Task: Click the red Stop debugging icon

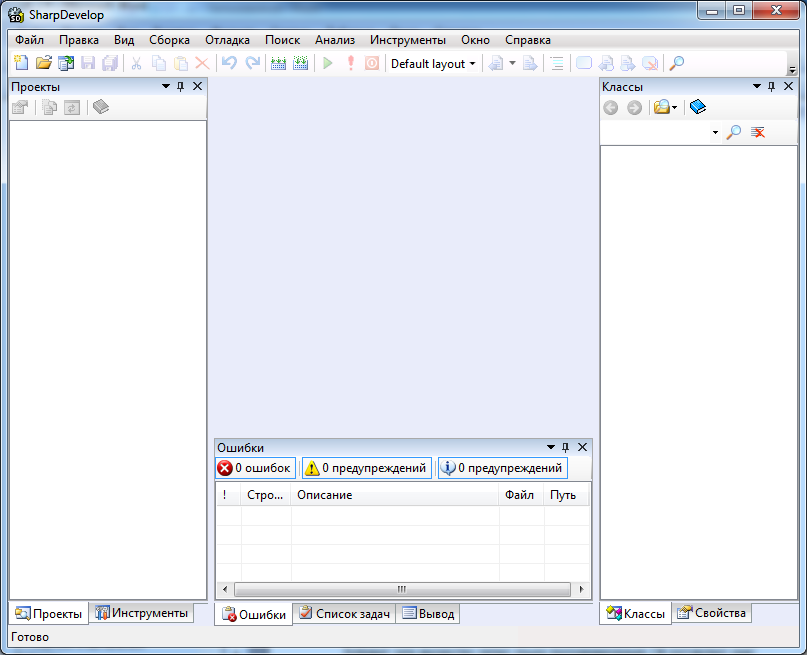Action: [372, 63]
